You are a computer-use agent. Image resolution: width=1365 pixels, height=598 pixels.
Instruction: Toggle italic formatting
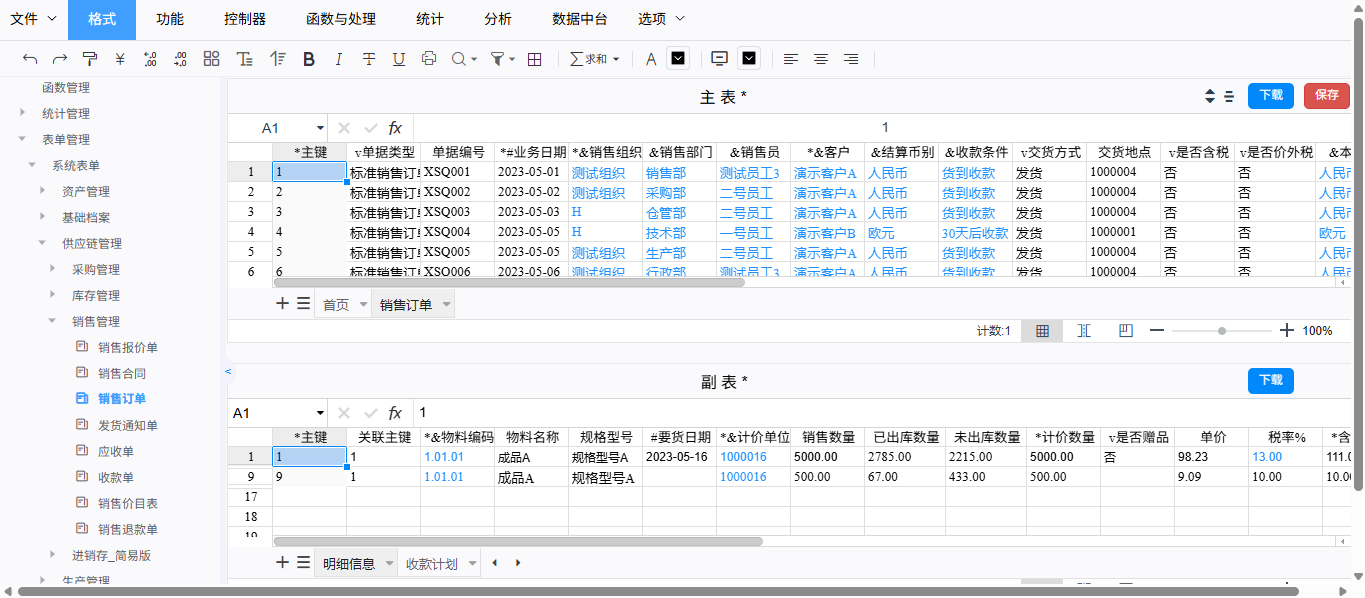click(x=339, y=59)
